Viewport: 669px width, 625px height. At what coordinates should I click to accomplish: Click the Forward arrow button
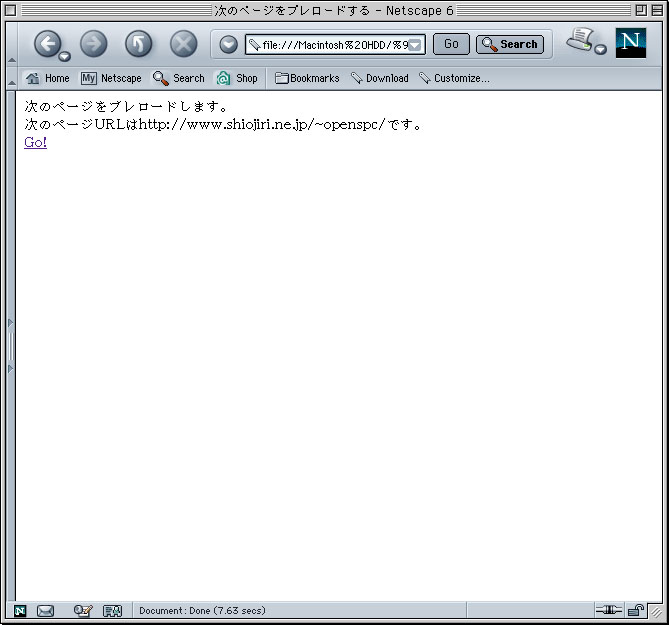click(x=93, y=44)
